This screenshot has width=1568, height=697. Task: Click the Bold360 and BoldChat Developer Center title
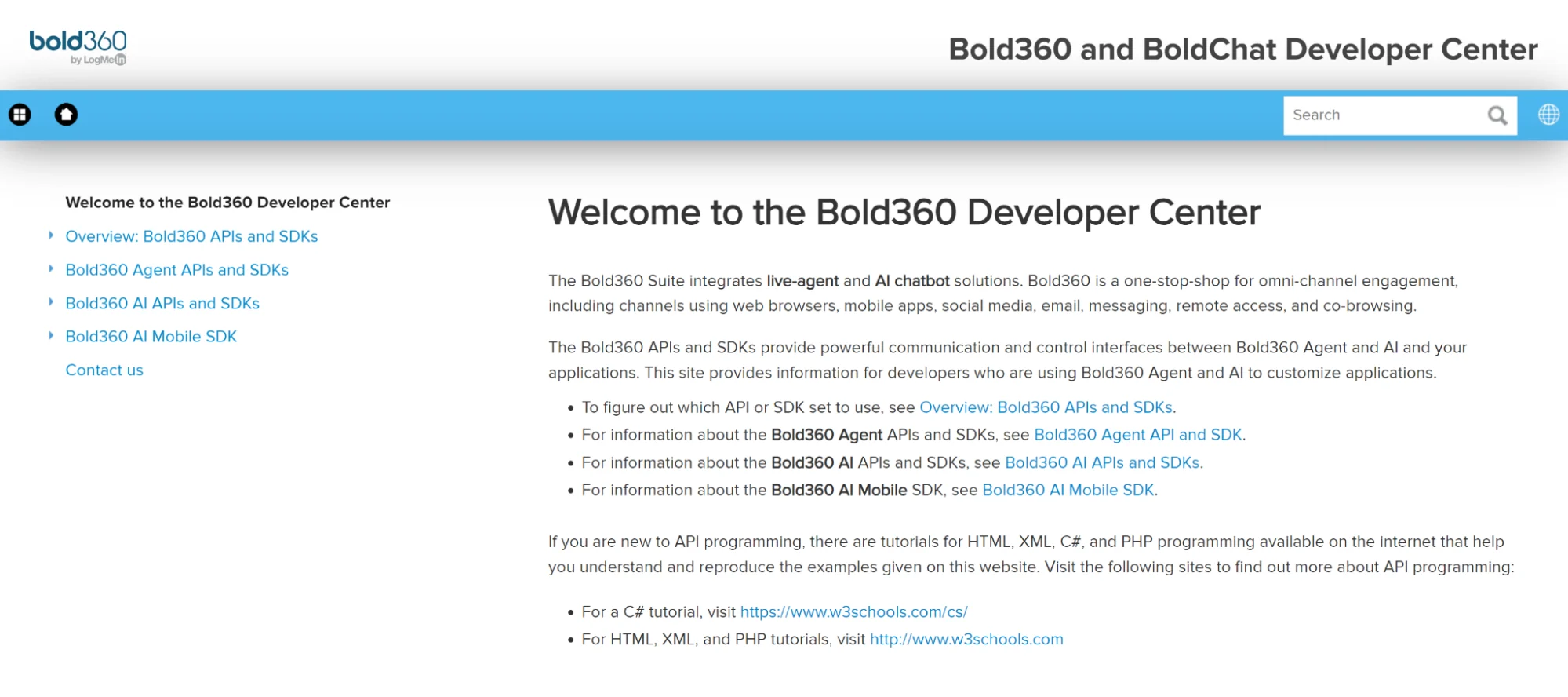1243,49
